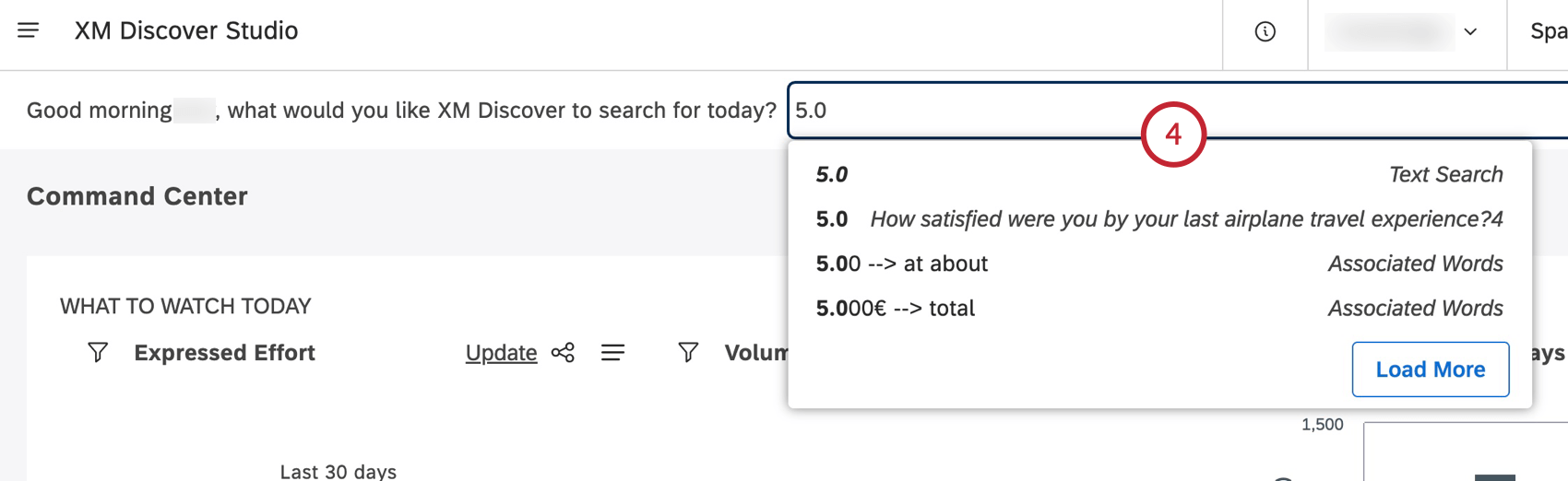This screenshot has height=481, width=1568.
Task: Select the "5.0" Text Search suggestion
Action: (1158, 174)
